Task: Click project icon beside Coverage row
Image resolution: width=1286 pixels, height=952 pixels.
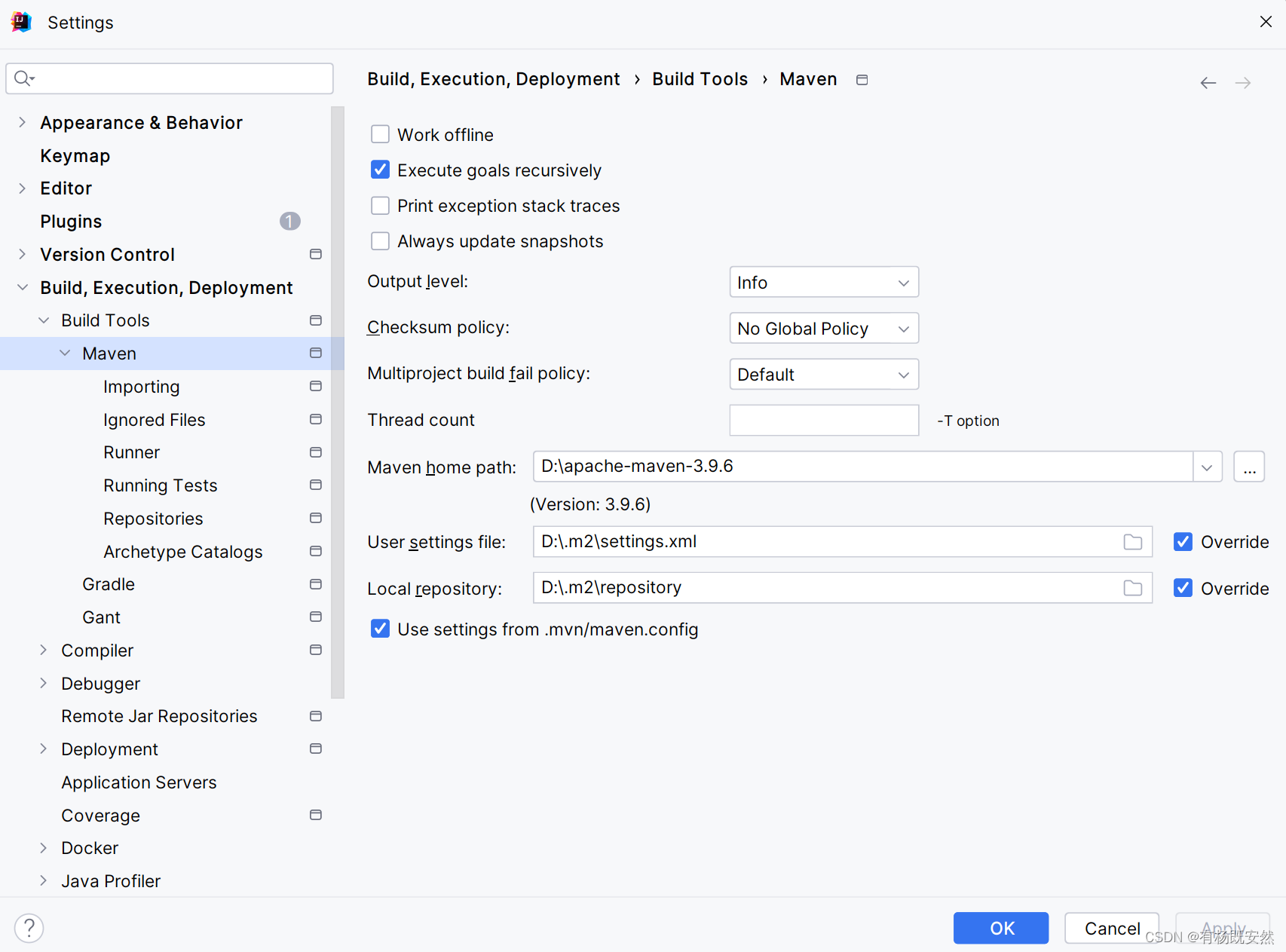Action: [316, 815]
